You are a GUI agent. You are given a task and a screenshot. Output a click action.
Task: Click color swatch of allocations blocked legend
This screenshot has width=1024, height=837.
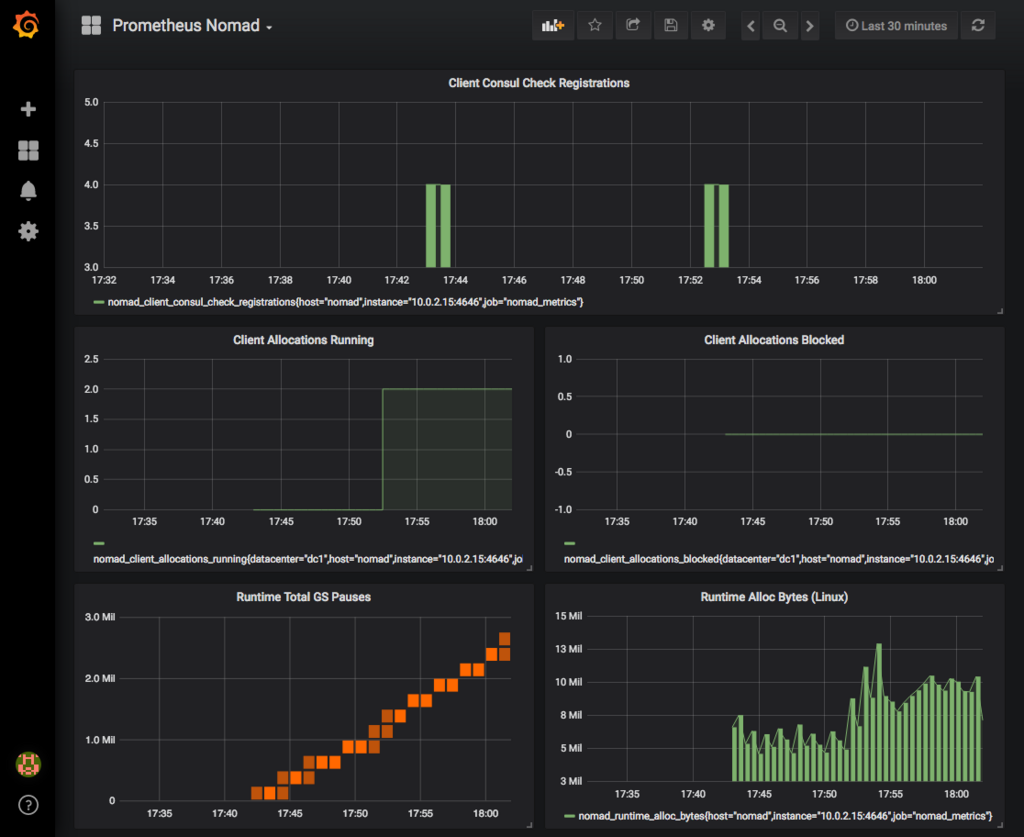[569, 543]
